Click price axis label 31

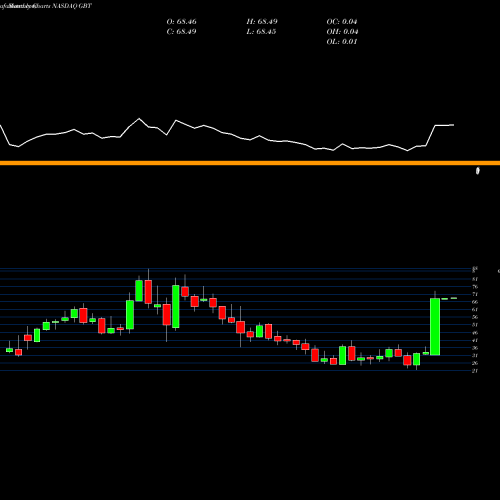point(475,356)
